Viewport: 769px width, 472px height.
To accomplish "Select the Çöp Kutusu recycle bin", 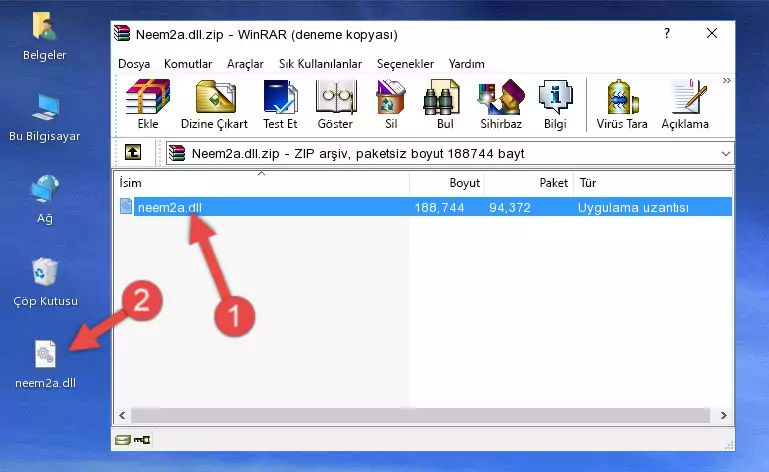I will [x=45, y=283].
